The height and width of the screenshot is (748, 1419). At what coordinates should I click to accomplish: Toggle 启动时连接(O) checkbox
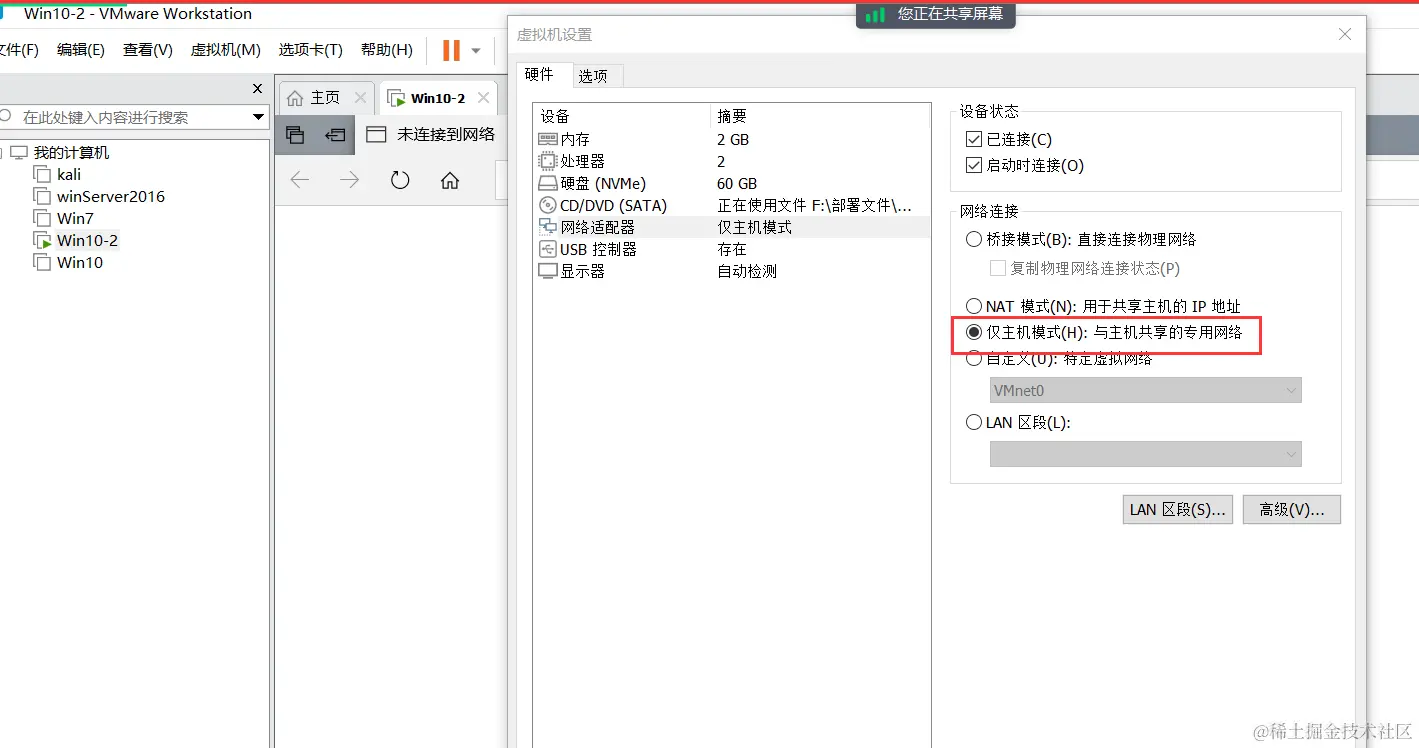click(974, 166)
